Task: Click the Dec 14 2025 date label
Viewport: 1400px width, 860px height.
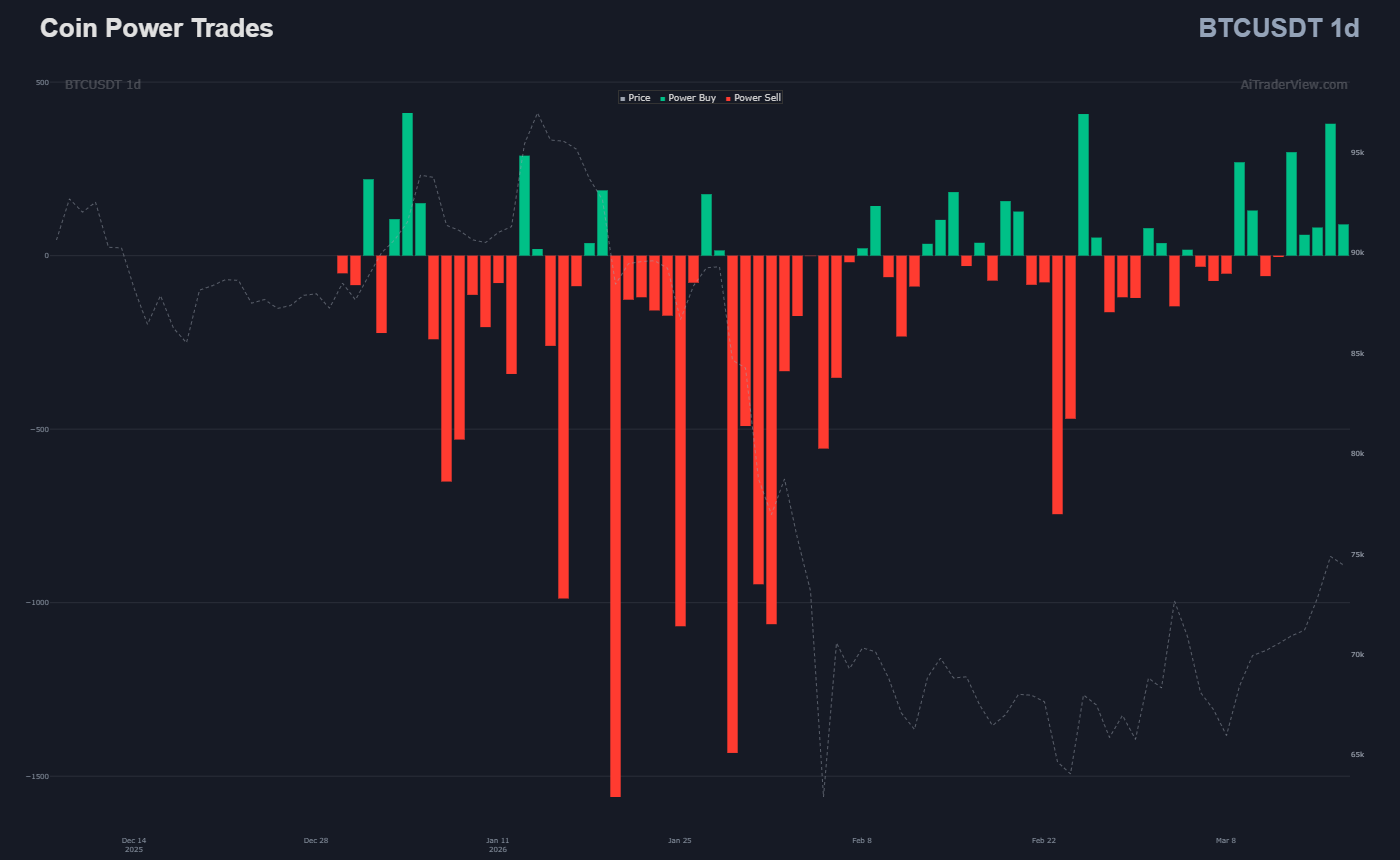Action: point(134,844)
